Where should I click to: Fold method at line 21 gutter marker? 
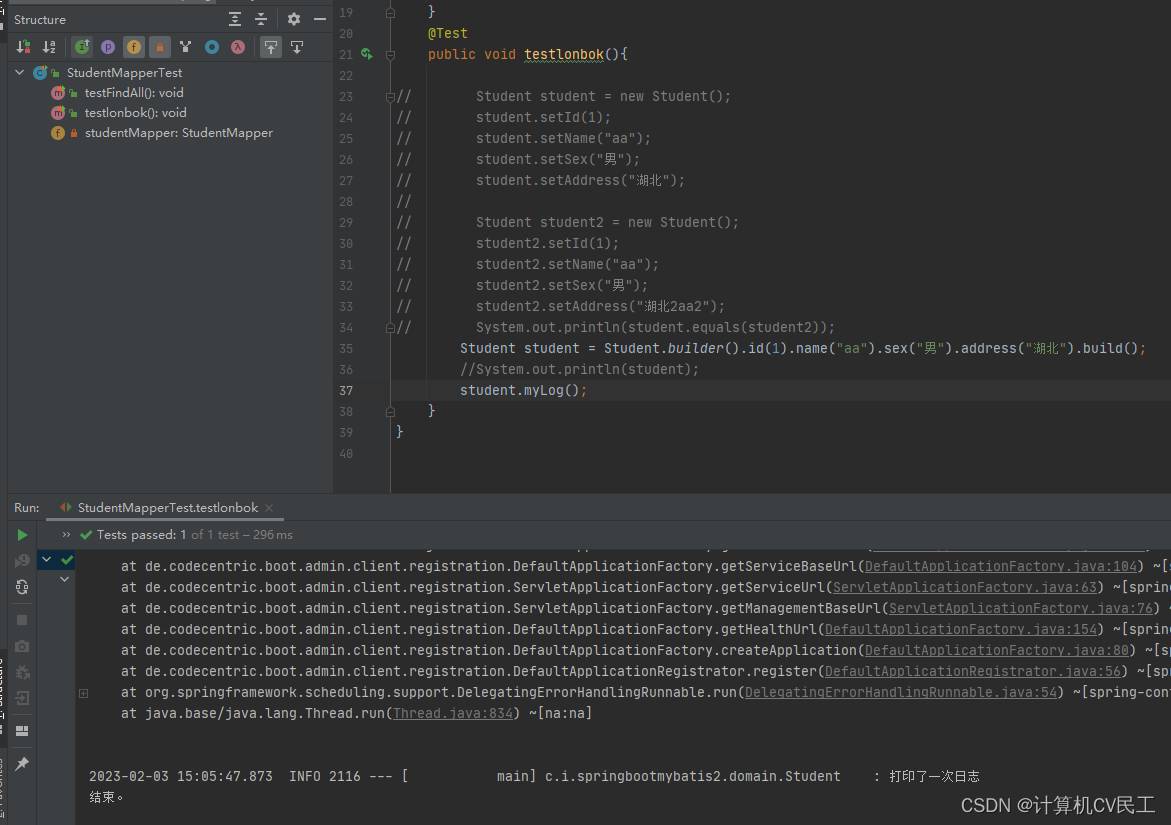point(390,55)
